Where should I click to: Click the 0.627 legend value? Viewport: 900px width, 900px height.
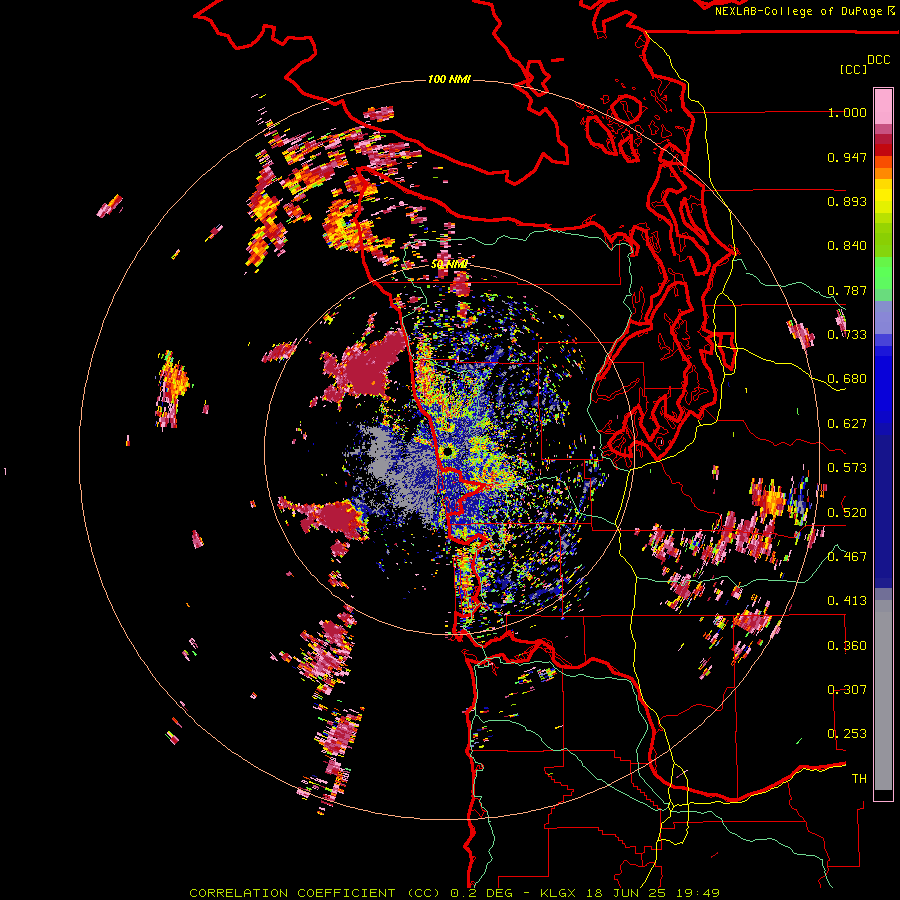pyautogui.click(x=847, y=424)
